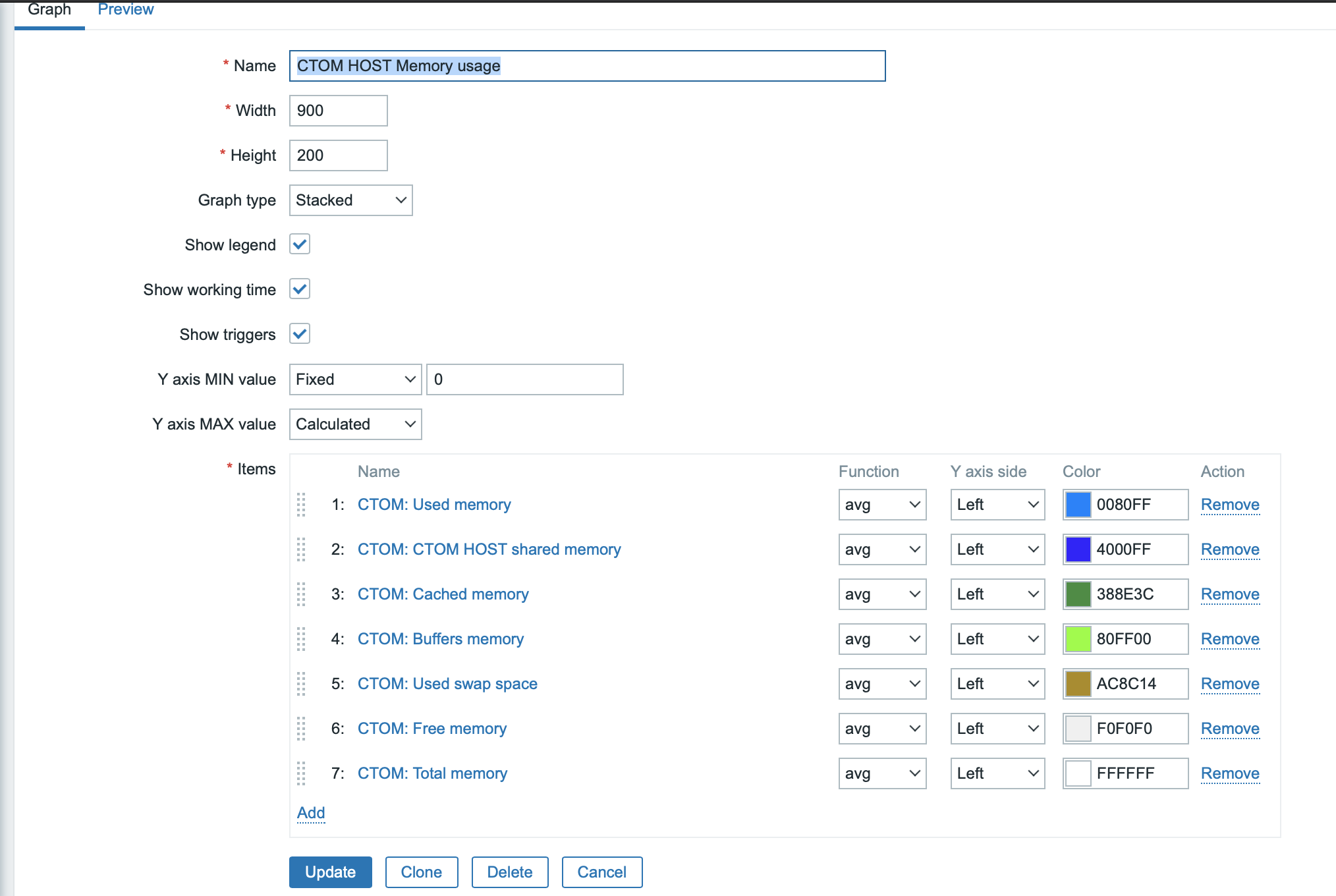
Task: Click drag handle of Buffers memory row
Action: [x=301, y=639]
